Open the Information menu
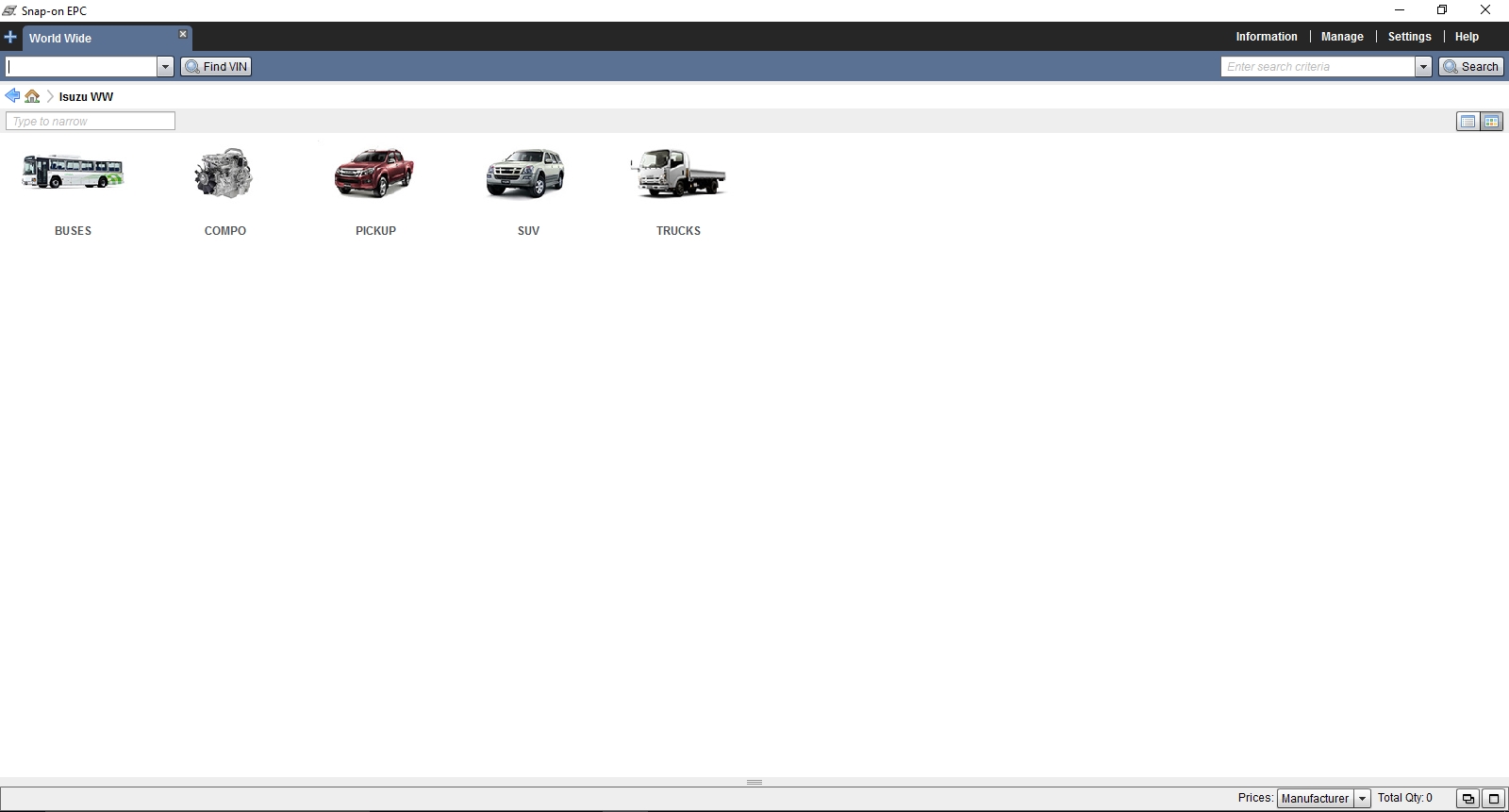 coord(1267,37)
